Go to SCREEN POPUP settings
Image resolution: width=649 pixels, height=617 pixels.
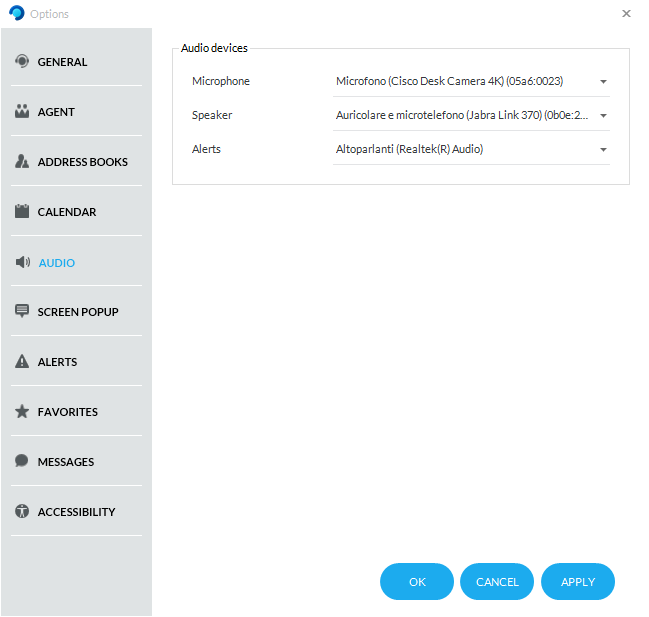tap(78, 312)
